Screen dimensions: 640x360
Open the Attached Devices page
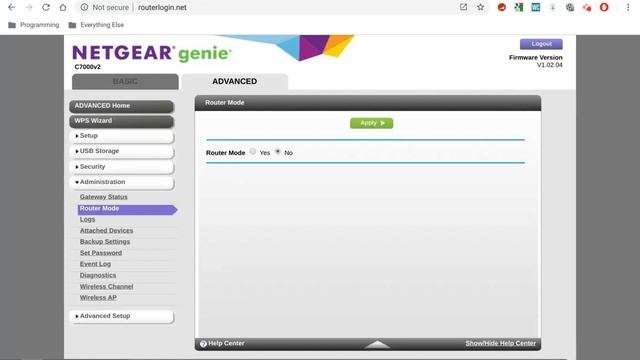[x=107, y=231]
